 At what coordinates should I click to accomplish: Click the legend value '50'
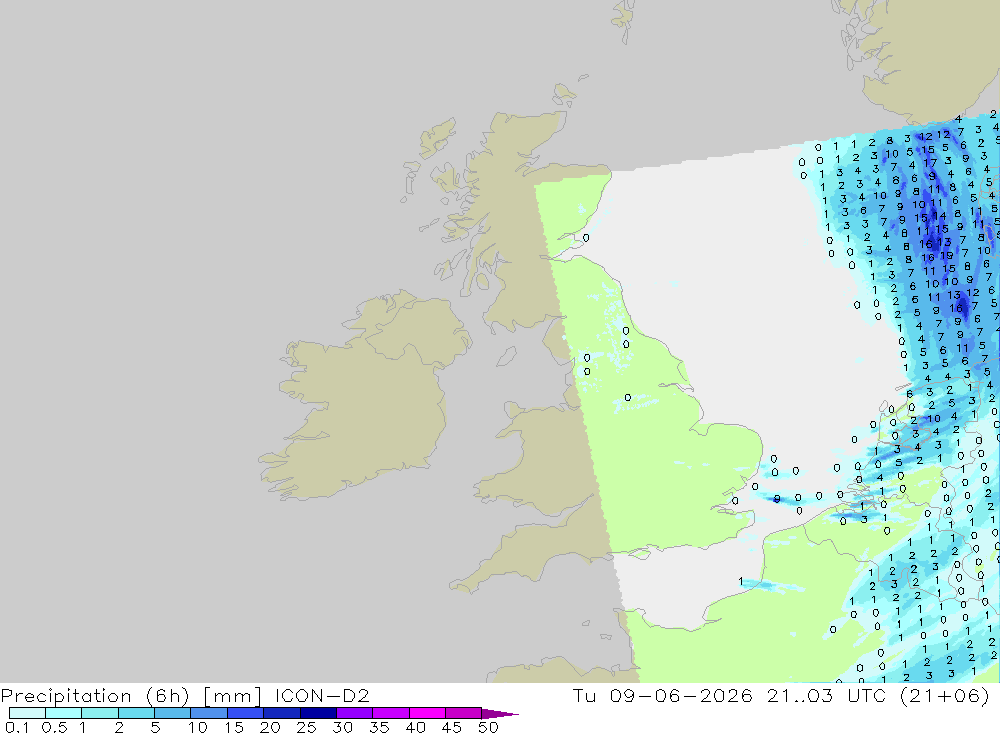(x=488, y=727)
